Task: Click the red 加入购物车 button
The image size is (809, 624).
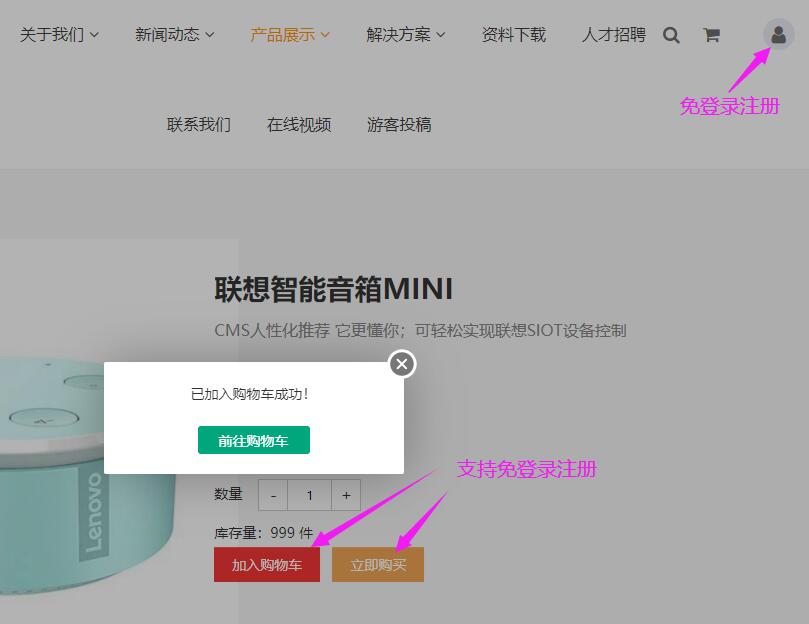Action: click(x=267, y=565)
